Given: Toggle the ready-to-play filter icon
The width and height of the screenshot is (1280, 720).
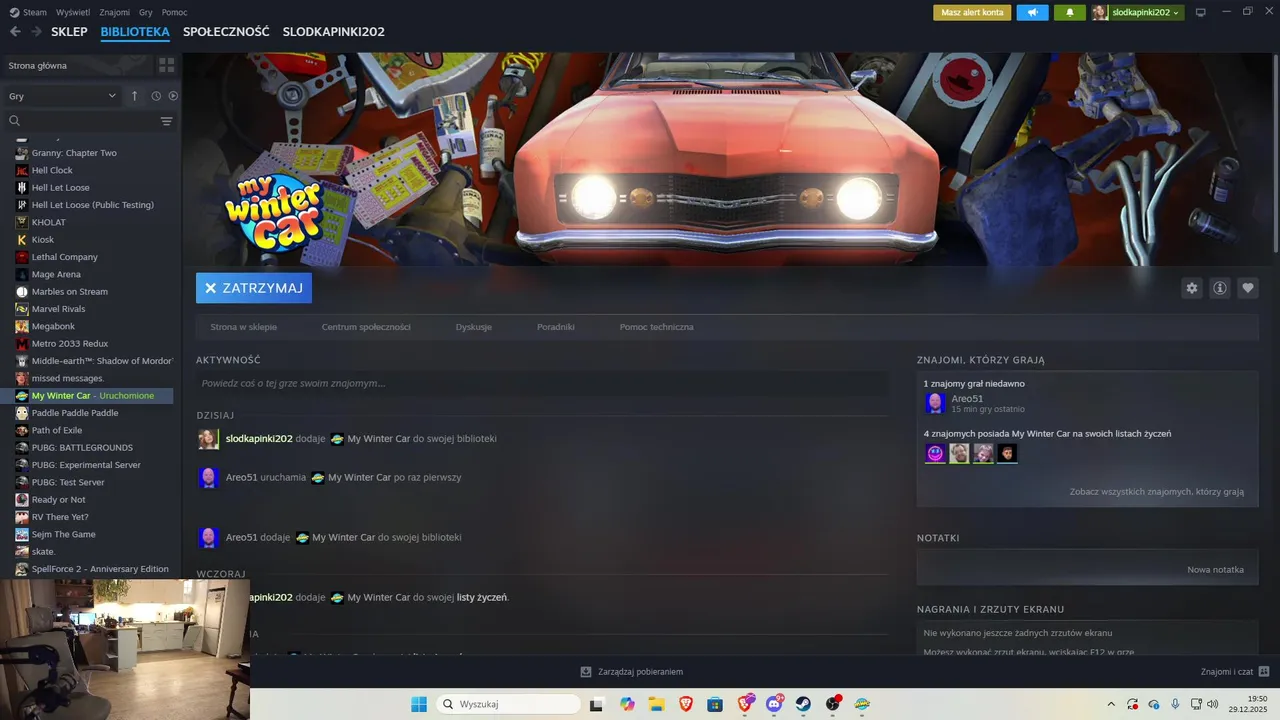Looking at the screenshot, I should coord(173,96).
